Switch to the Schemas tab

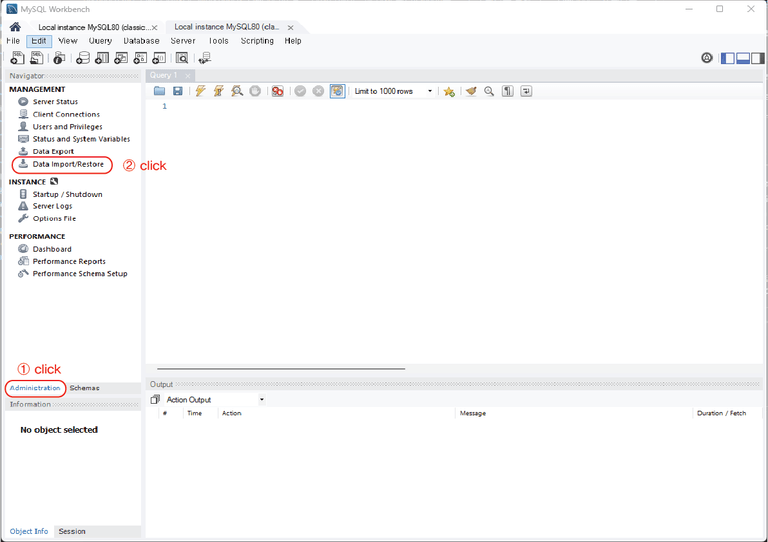point(84,388)
